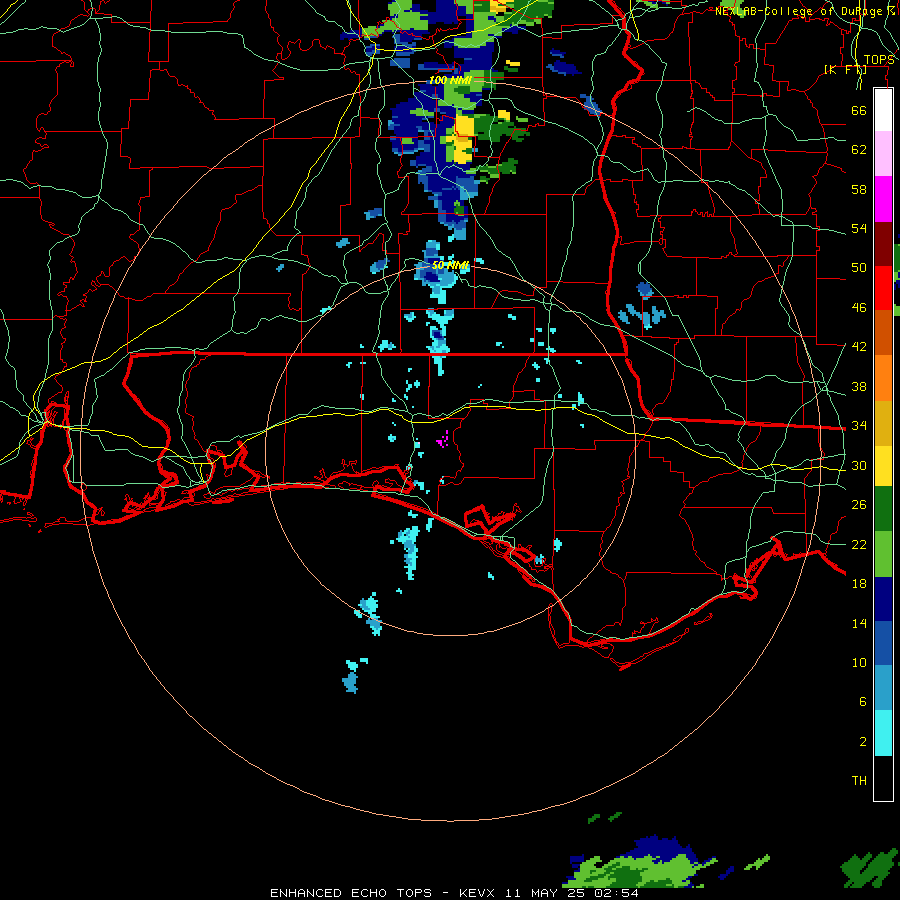Select the 46 scale label
This screenshot has width=900, height=900.
(859, 308)
